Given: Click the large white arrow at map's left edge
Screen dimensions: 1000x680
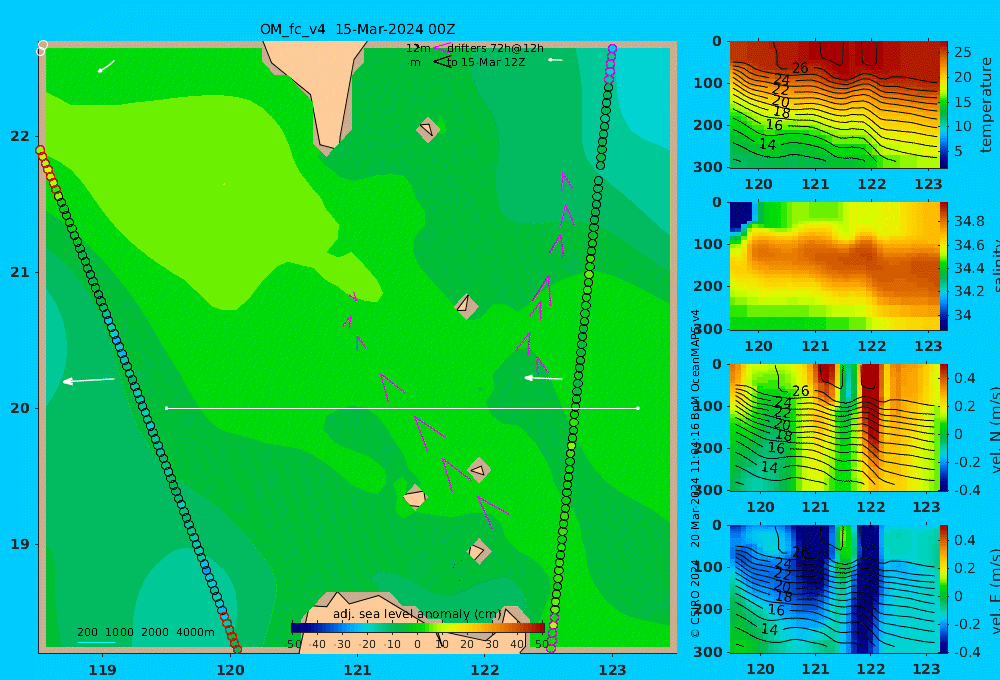Looking at the screenshot, I should coord(88,381).
